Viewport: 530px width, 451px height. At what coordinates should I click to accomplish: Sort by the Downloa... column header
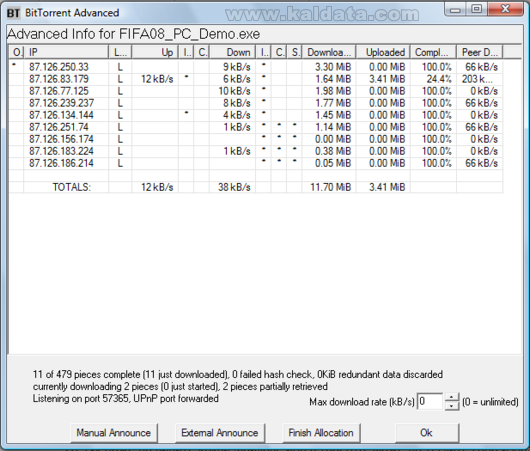pos(329,52)
